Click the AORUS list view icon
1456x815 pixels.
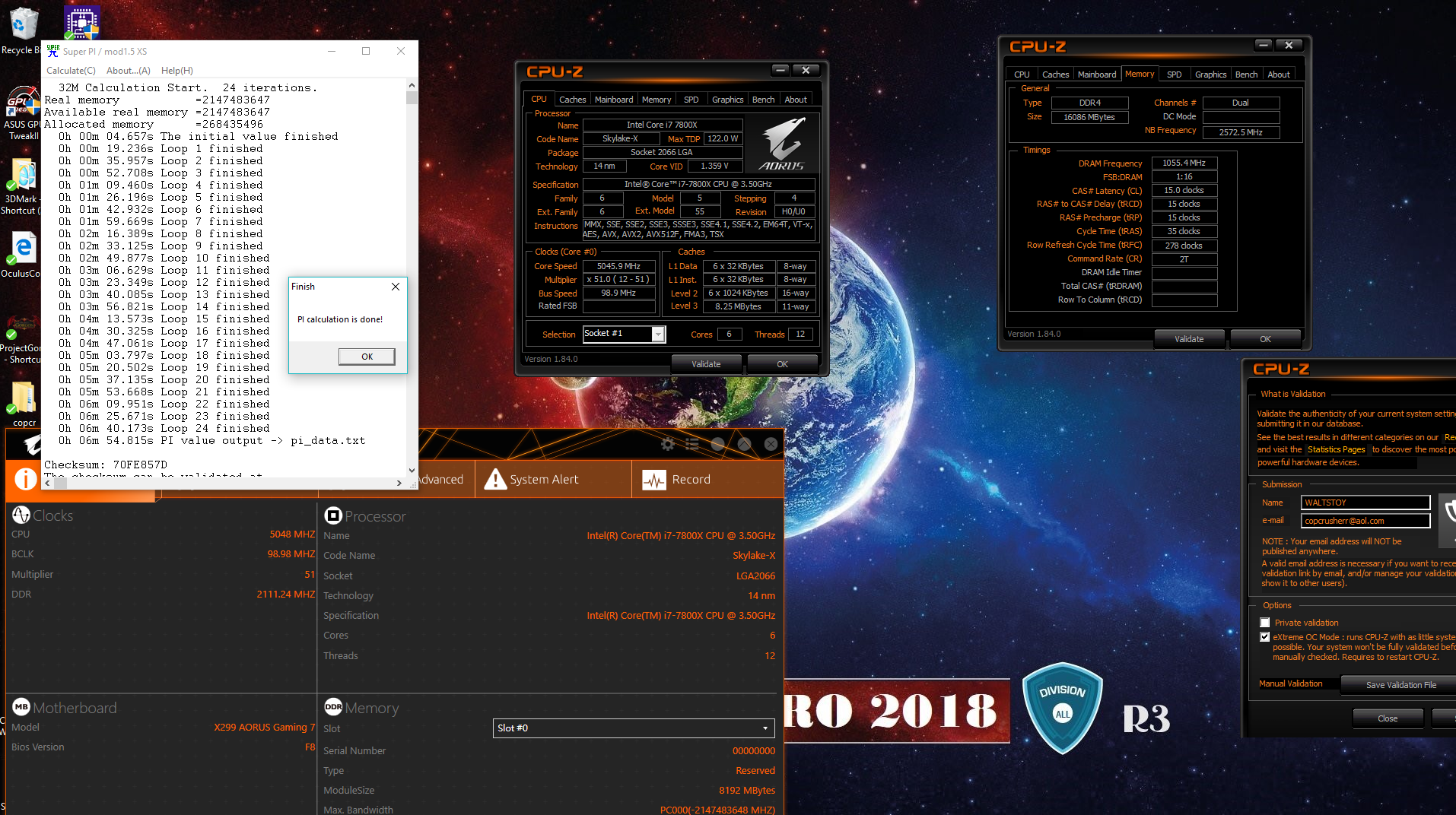pyautogui.click(x=692, y=444)
